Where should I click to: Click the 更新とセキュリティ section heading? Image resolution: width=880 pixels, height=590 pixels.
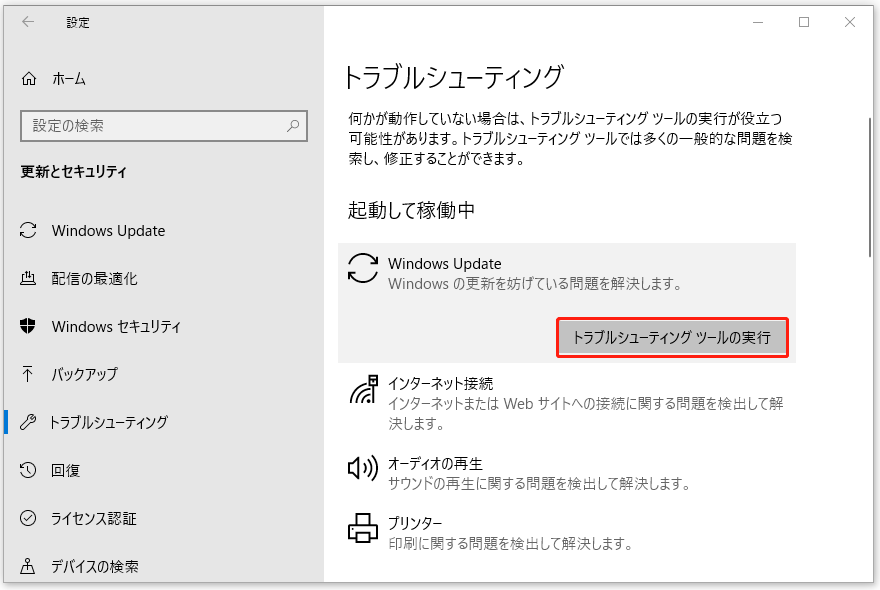(74, 172)
